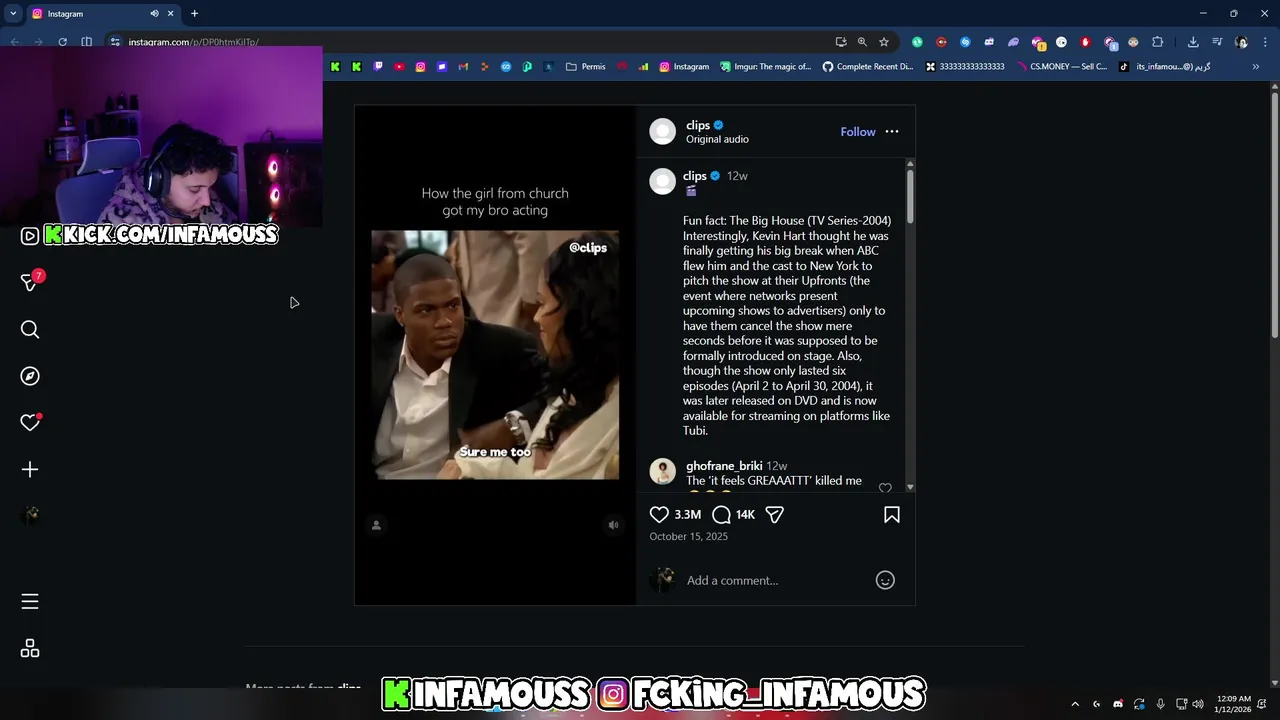Viewport: 1280px width, 720px height.
Task: Open the 333333333333333 bookmark
Action: 965,67
